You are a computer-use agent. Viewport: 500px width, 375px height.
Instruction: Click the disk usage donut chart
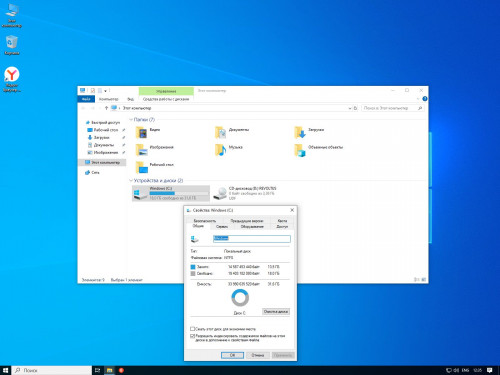click(x=240, y=298)
